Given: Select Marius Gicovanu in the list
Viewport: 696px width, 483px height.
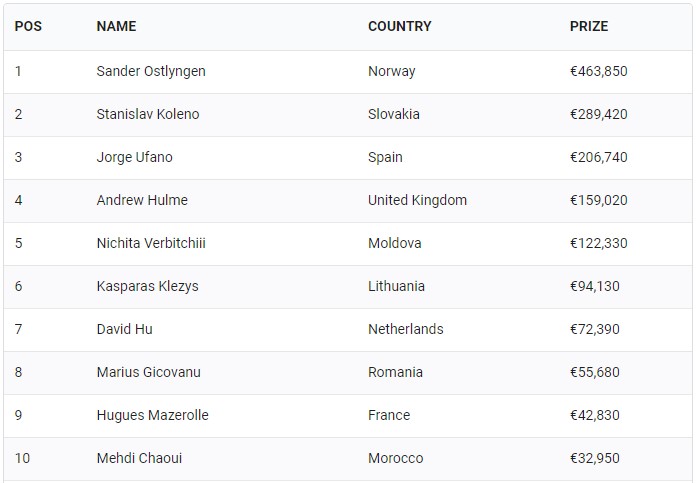Looking at the screenshot, I should tap(148, 372).
